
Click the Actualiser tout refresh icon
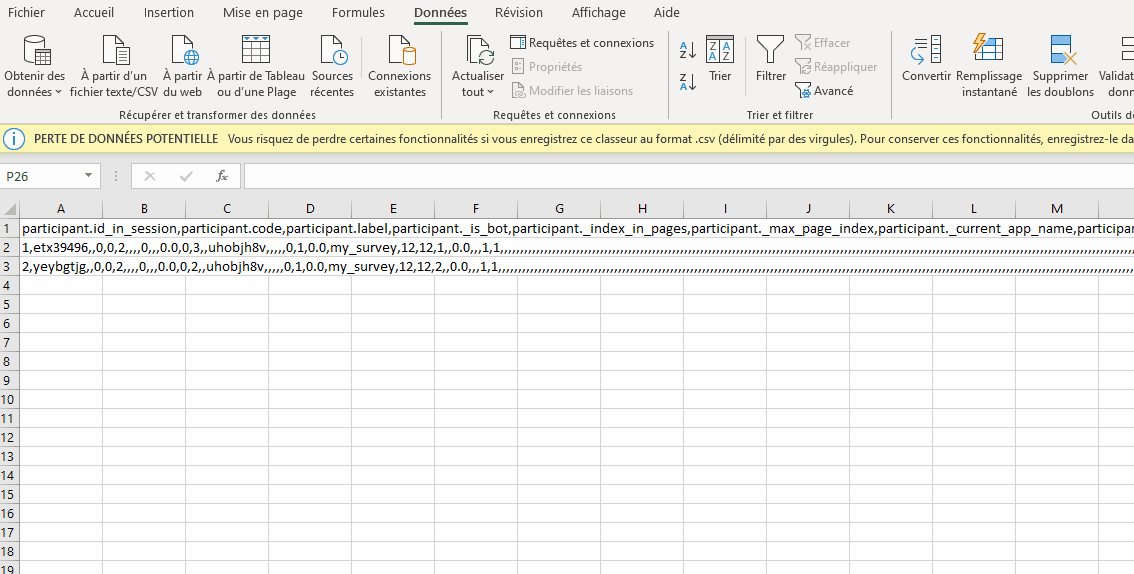point(478,51)
